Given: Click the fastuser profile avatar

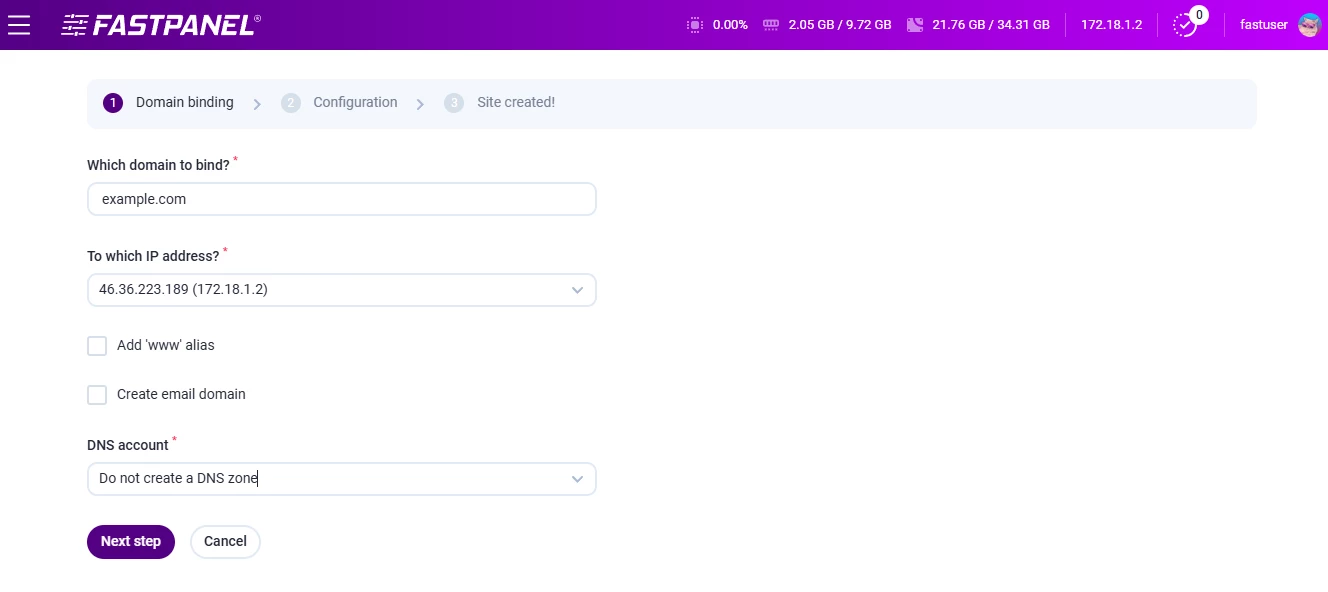Looking at the screenshot, I should click(x=1308, y=24).
